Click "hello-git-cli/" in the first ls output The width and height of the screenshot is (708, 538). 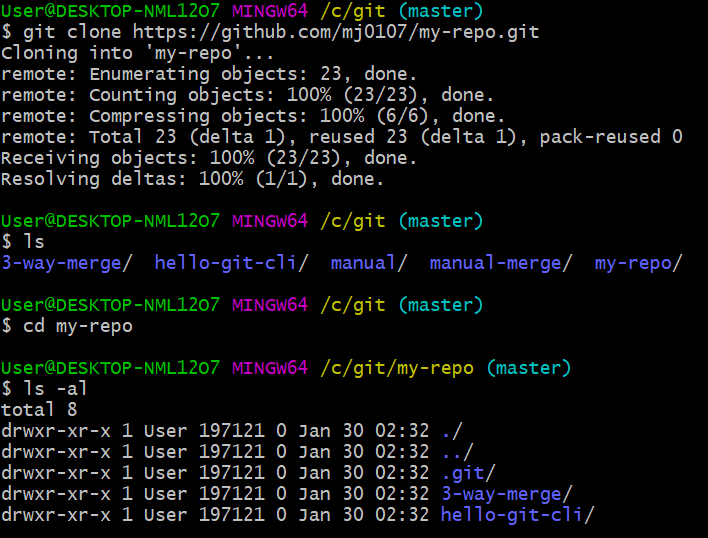coord(232,263)
